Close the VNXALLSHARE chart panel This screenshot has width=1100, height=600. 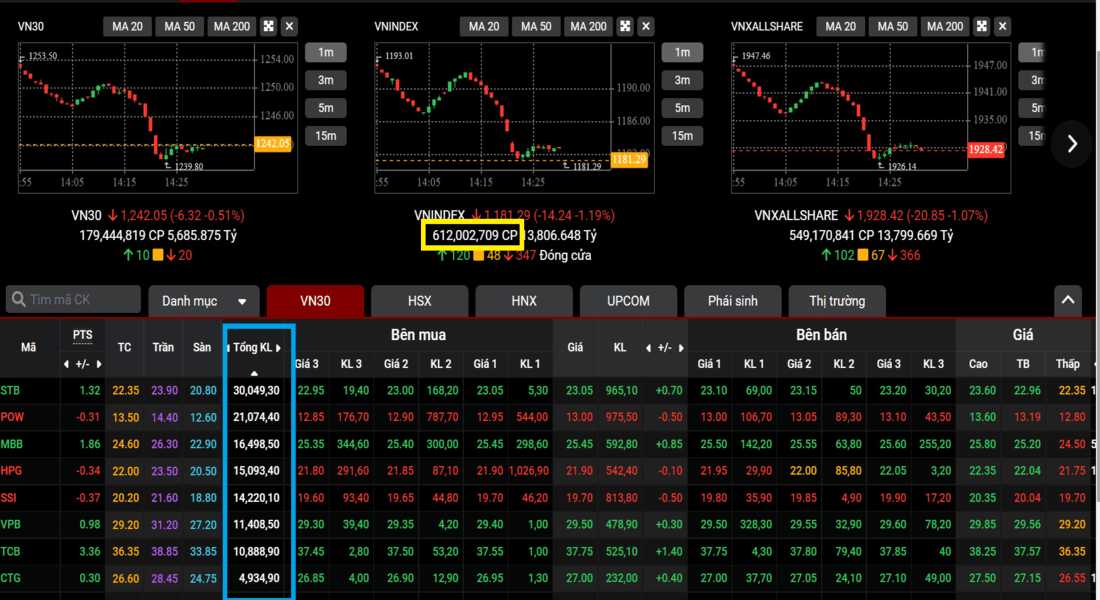coord(1002,26)
